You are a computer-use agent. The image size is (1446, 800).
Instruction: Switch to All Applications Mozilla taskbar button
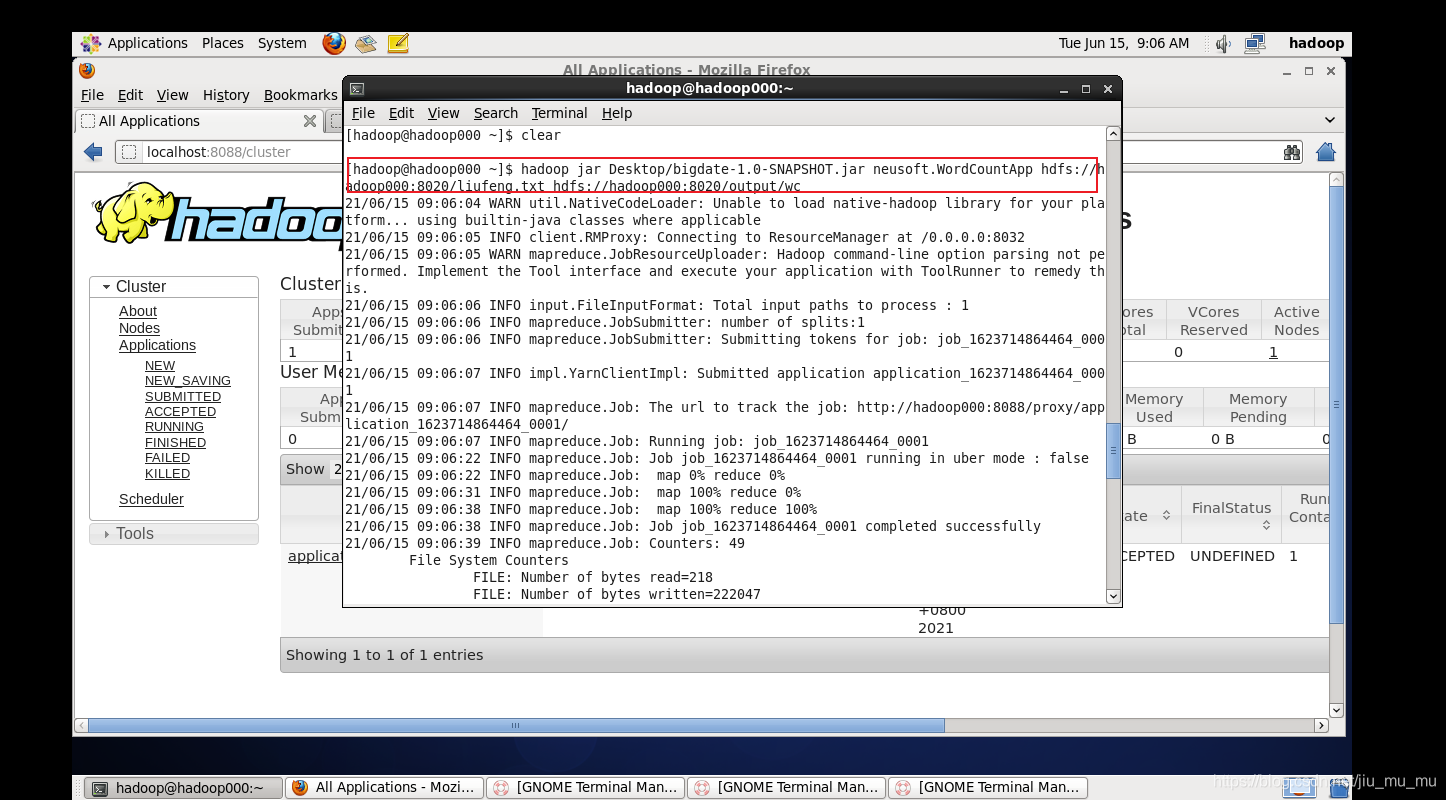click(385, 788)
